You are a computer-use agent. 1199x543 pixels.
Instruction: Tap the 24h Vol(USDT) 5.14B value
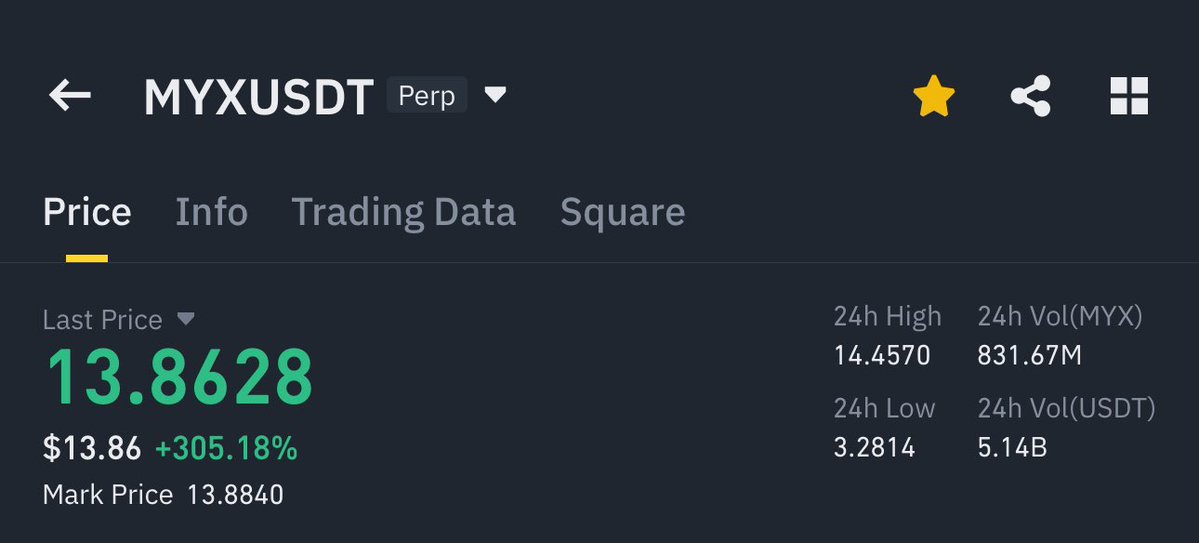click(1012, 447)
